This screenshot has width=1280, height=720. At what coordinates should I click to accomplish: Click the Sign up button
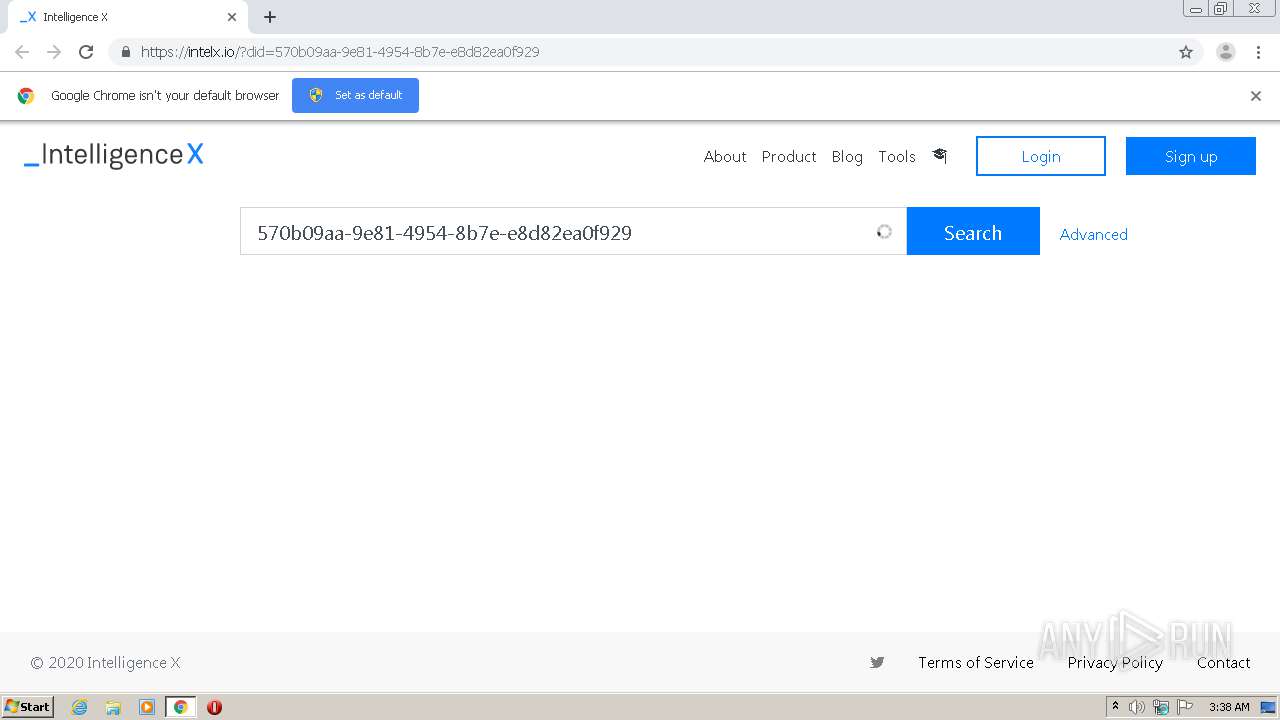pyautogui.click(x=1191, y=156)
